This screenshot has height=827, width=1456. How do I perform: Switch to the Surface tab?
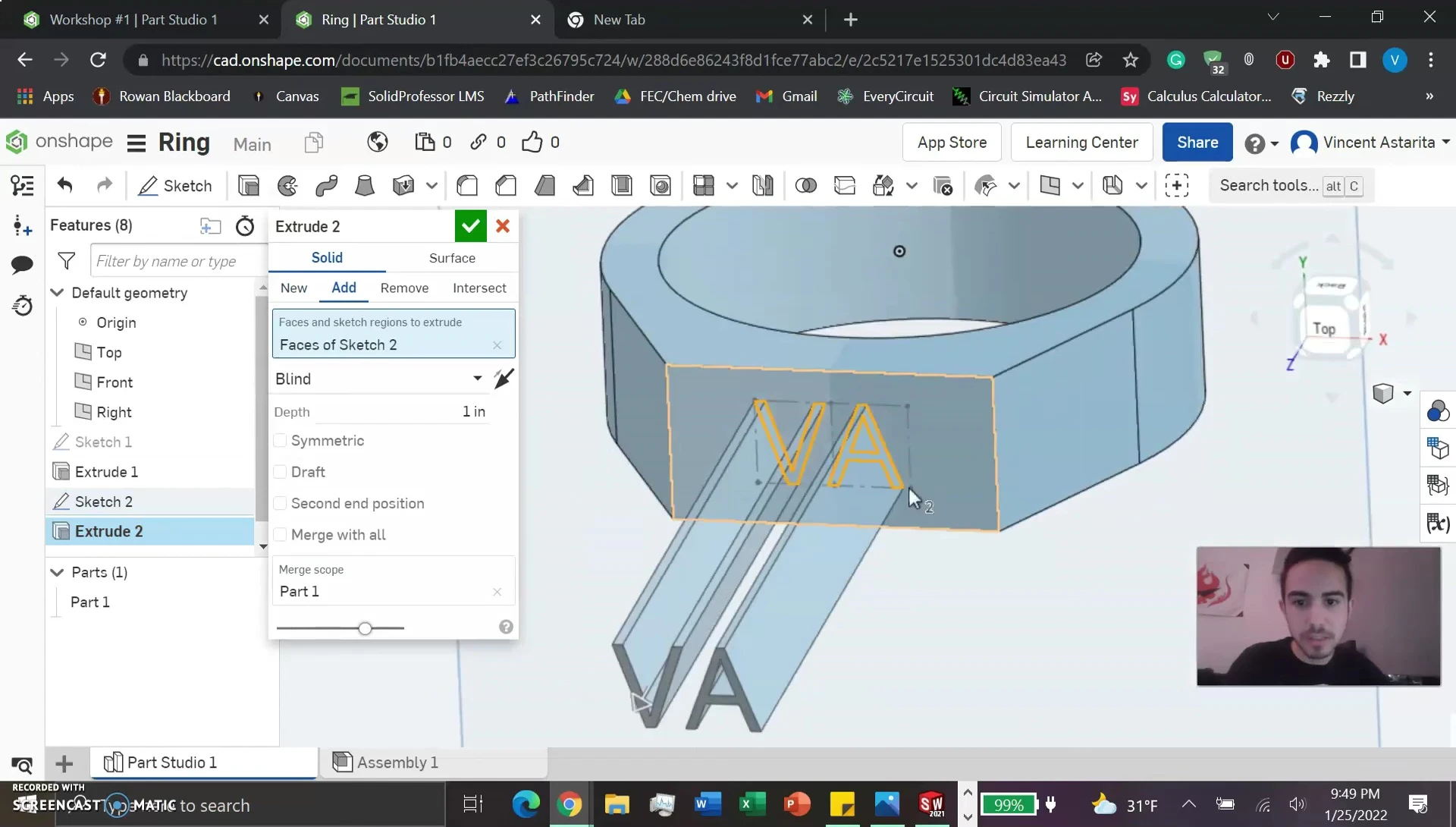pos(452,258)
